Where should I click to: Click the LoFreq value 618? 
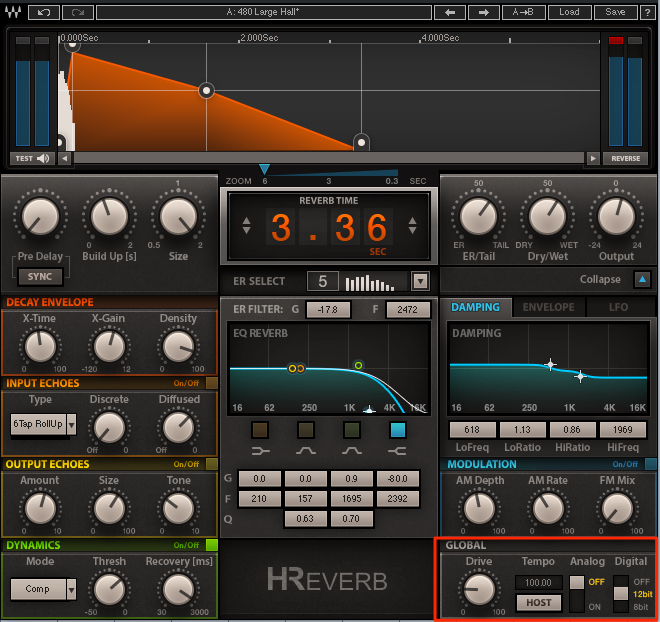(472, 430)
